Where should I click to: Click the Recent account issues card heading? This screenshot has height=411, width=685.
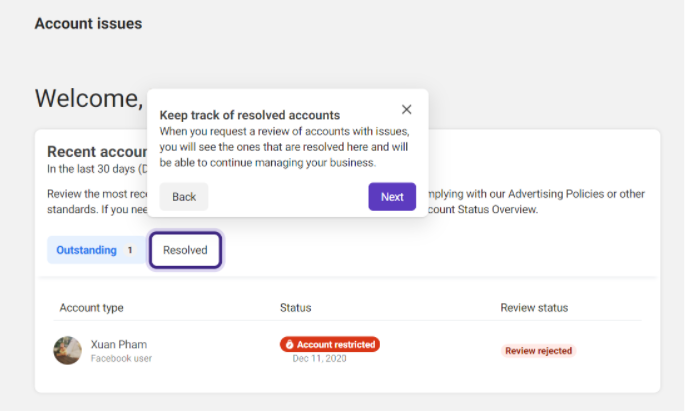pyautogui.click(x=97, y=152)
